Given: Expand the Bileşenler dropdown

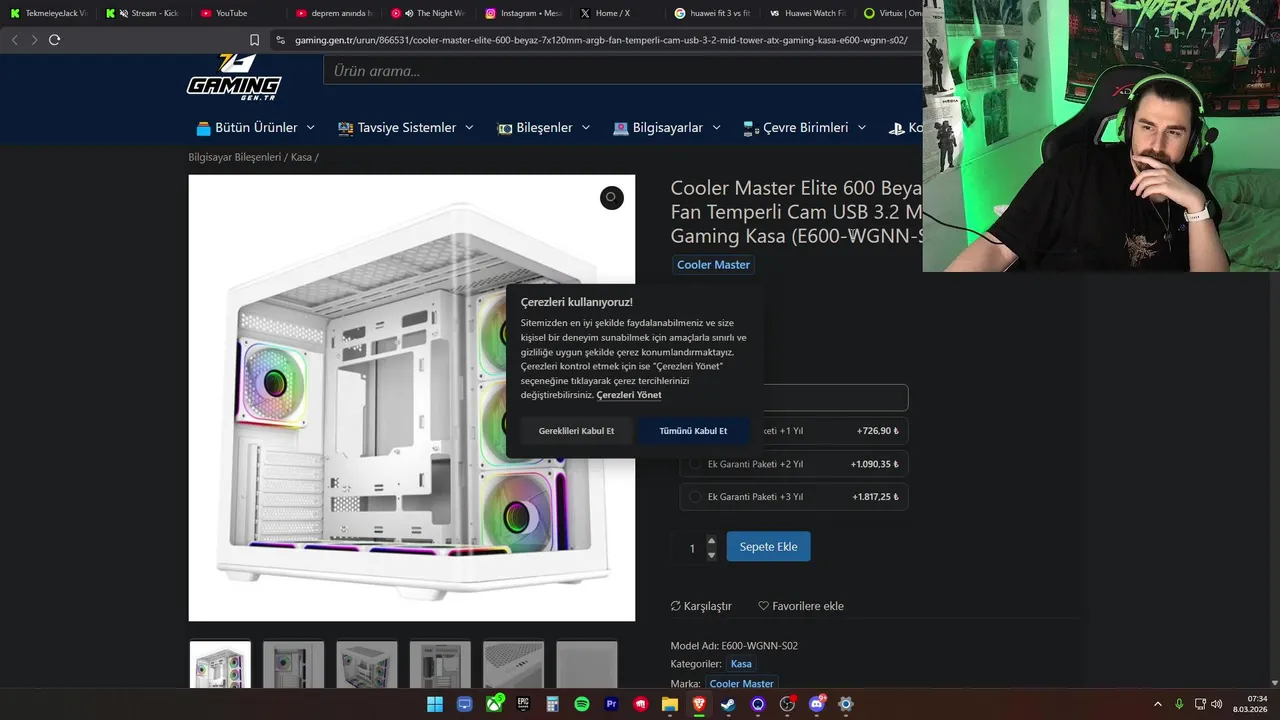Looking at the screenshot, I should click(544, 128).
